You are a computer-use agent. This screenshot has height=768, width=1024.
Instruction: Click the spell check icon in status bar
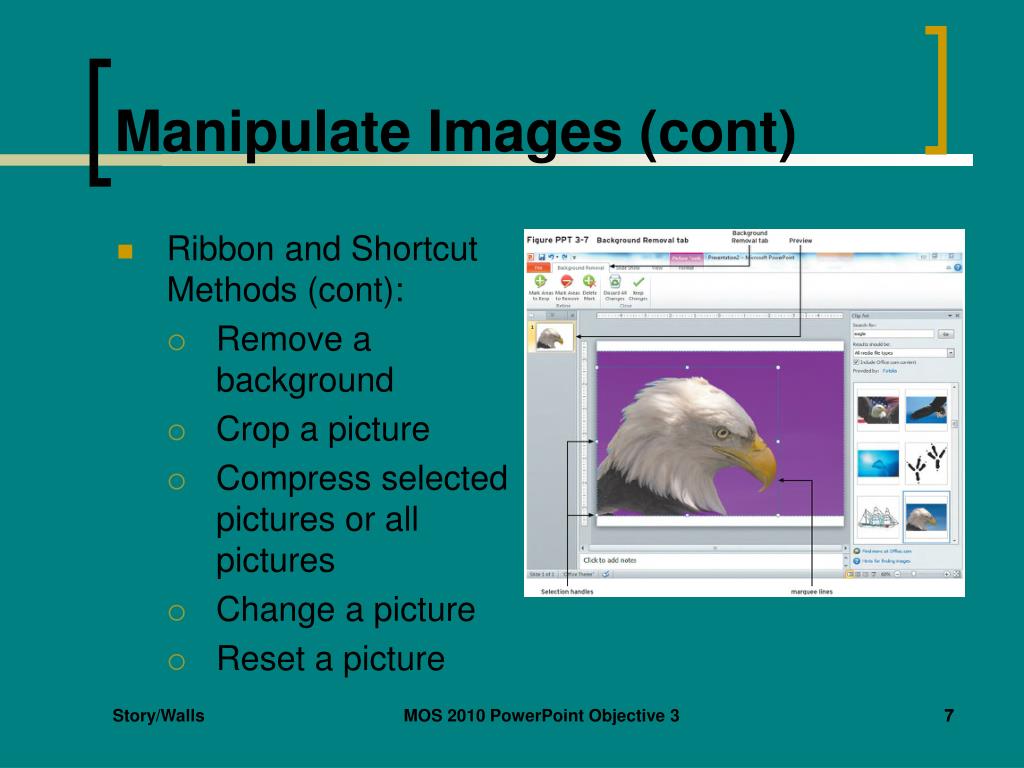point(605,574)
